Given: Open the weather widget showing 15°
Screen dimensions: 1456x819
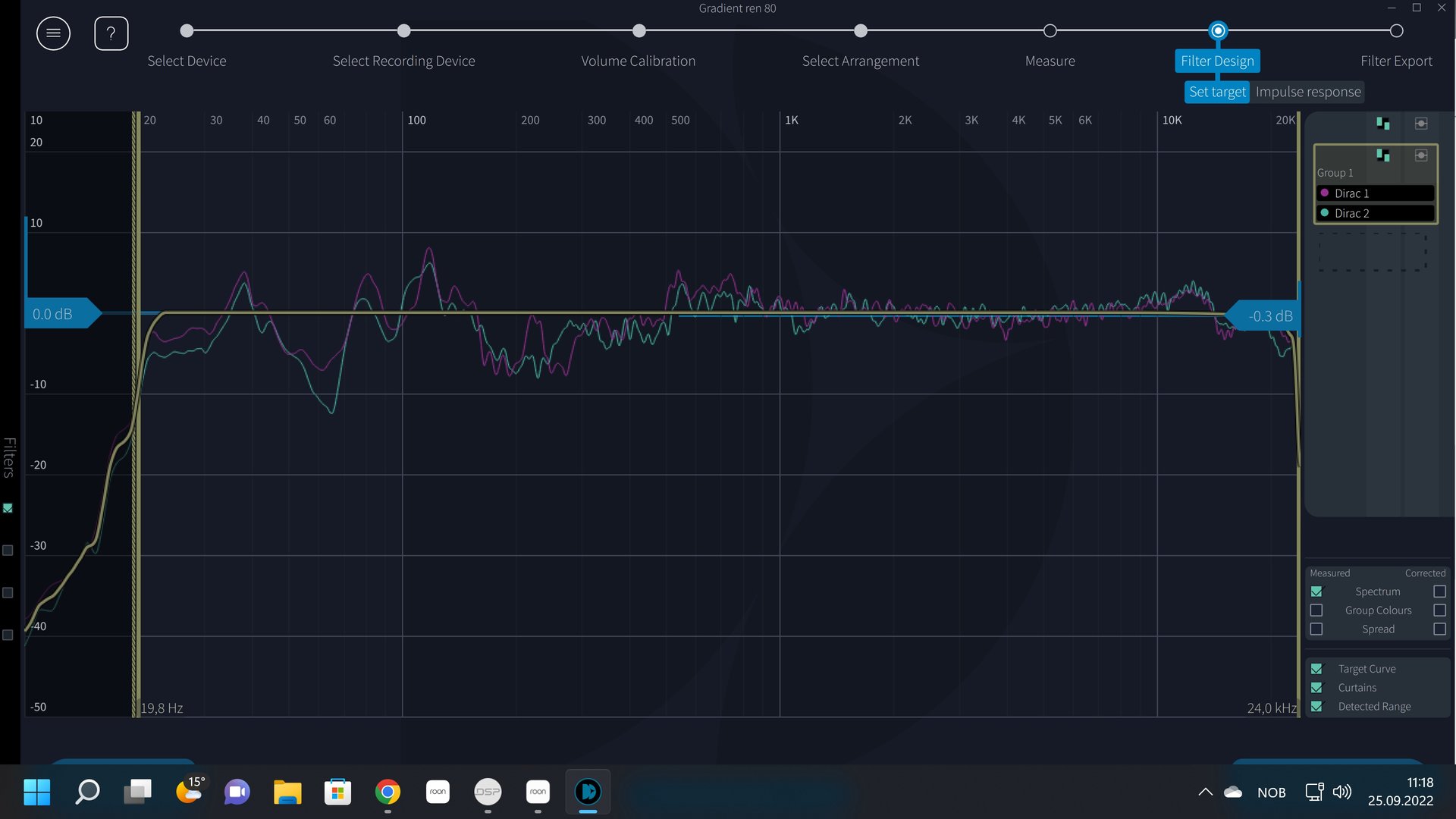Looking at the screenshot, I should tap(190, 789).
